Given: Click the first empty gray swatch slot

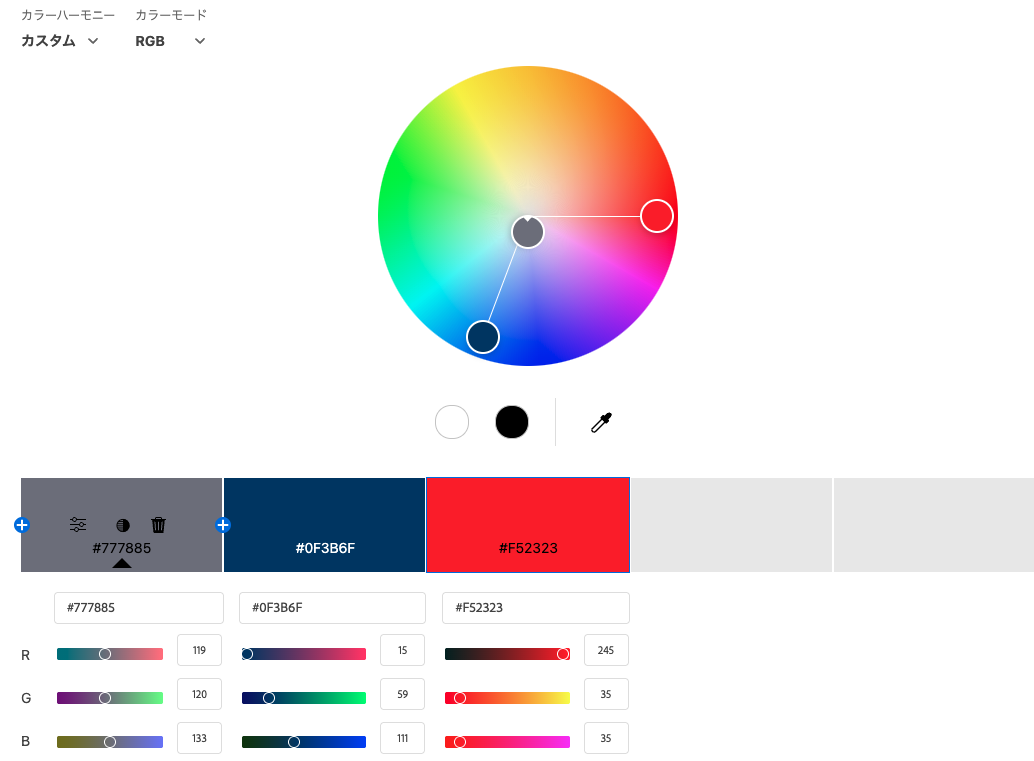Looking at the screenshot, I should pyautogui.click(x=731, y=525).
